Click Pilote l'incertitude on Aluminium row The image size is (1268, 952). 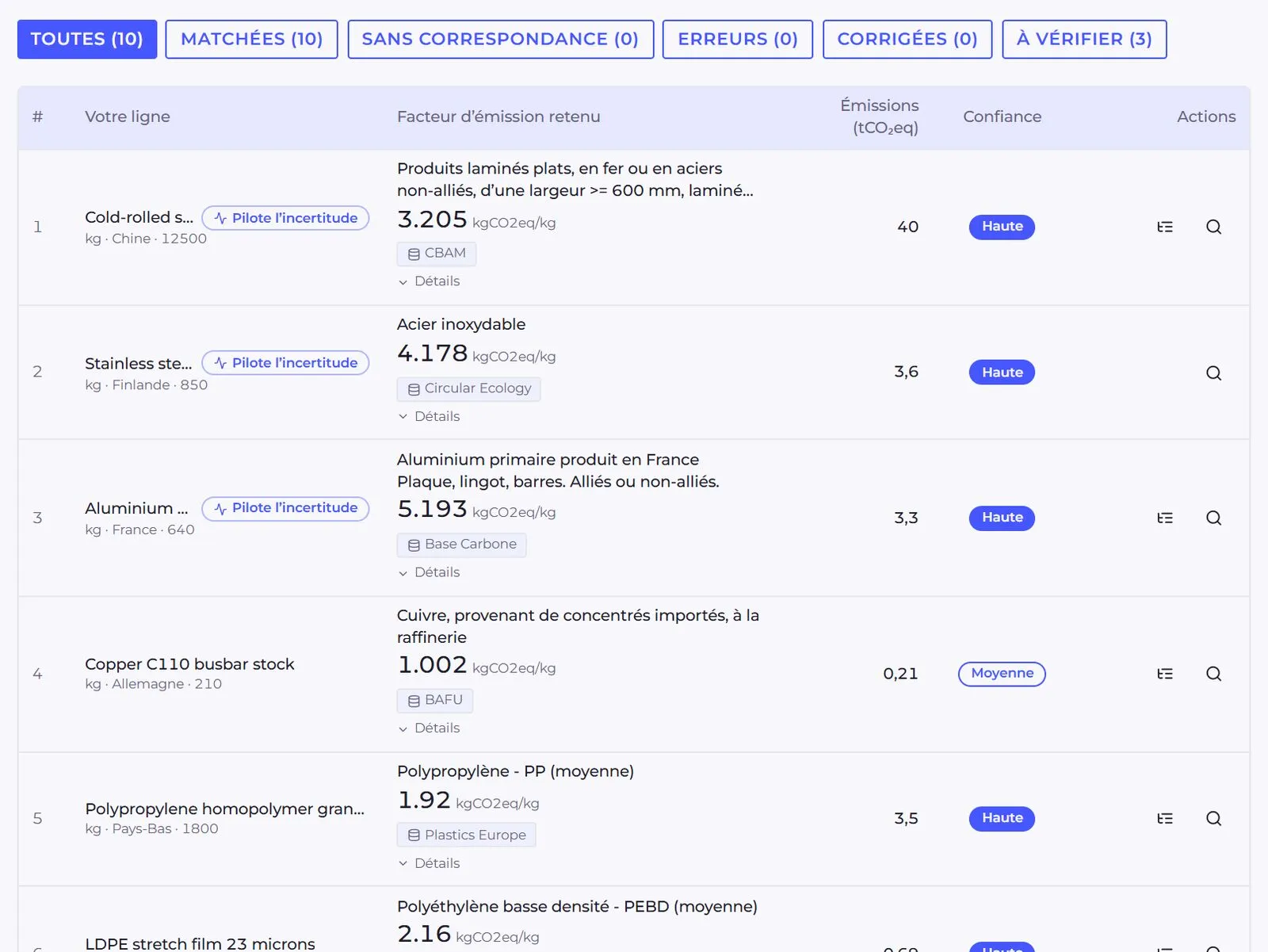point(285,508)
